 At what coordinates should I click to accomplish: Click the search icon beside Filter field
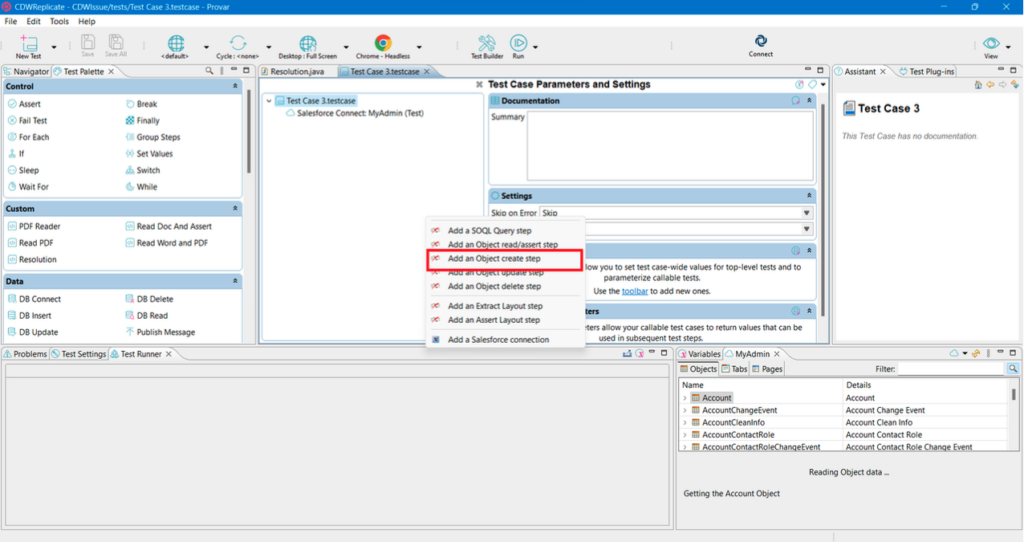(1012, 369)
